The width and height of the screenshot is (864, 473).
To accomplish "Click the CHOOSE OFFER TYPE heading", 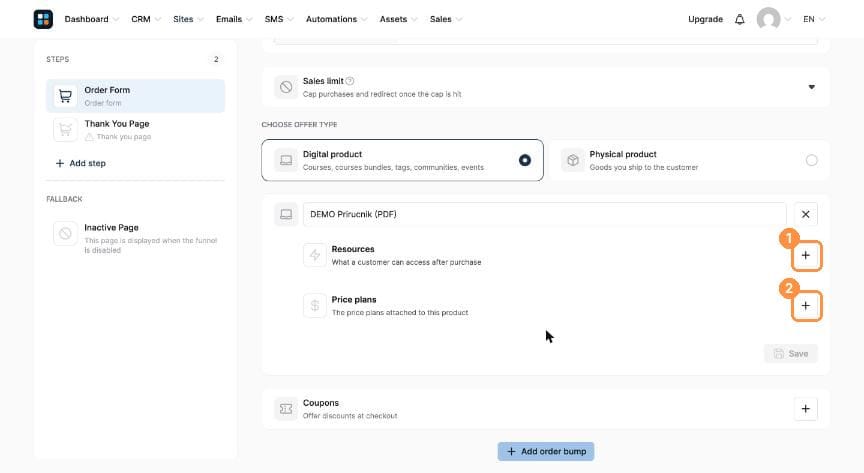I will (x=299, y=125).
